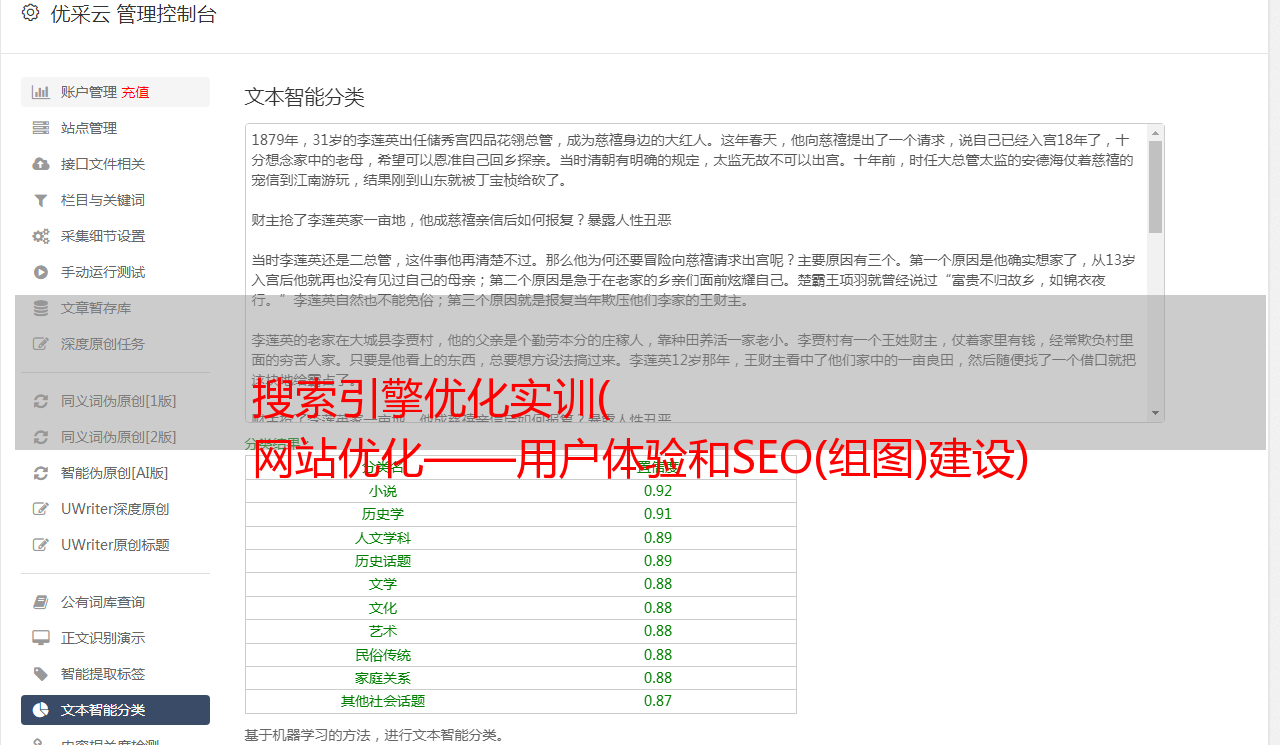Click the 历史学 category cell

383,514
